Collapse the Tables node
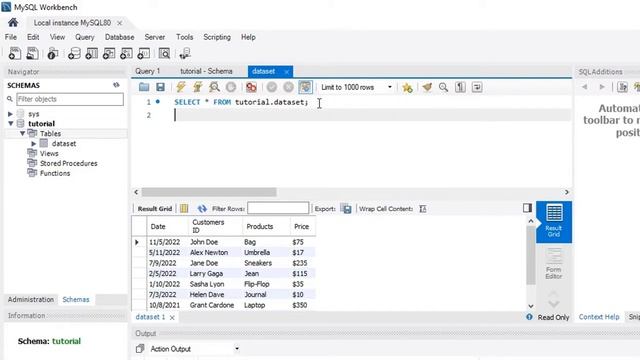This screenshot has height=360, width=640. (22, 133)
